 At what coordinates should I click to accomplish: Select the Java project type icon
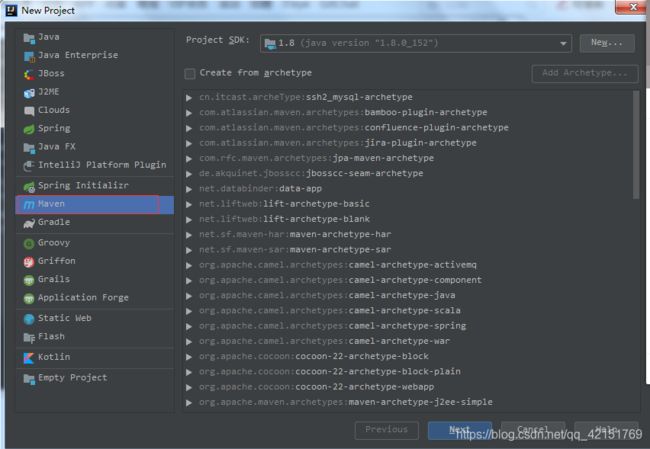(29, 38)
